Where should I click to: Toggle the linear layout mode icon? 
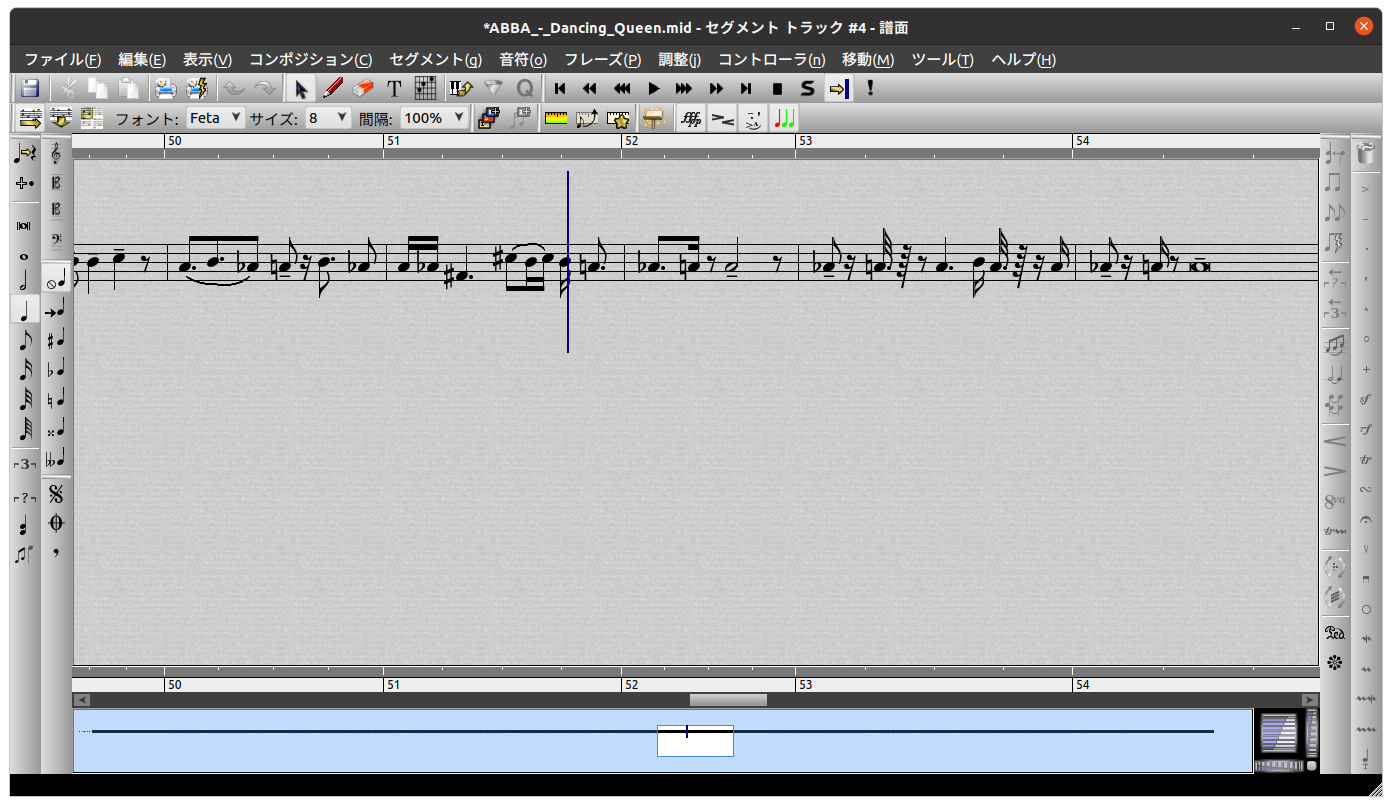[x=30, y=118]
